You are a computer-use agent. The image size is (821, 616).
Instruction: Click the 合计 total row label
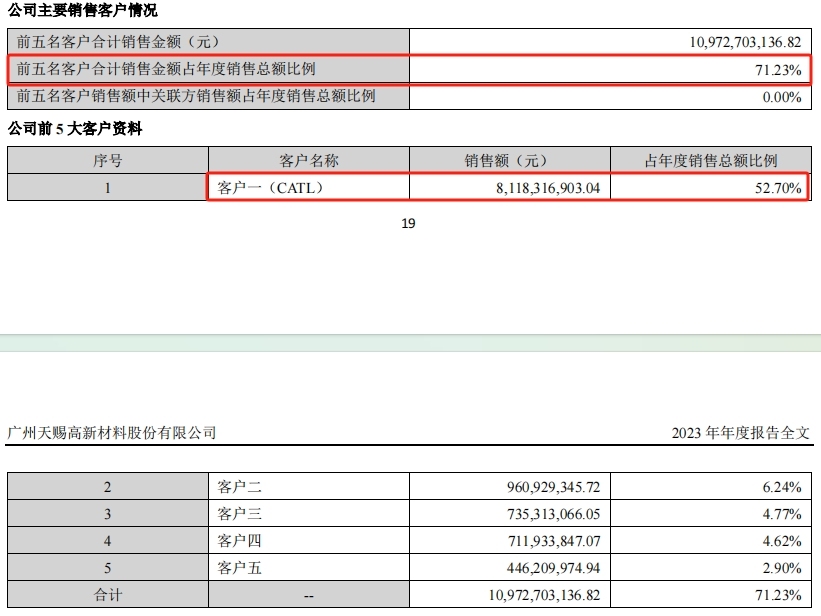108,595
